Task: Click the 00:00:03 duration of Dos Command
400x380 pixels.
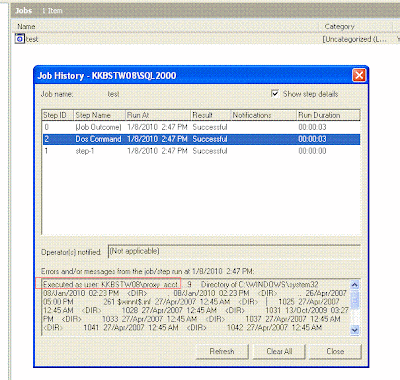Action: (312, 139)
